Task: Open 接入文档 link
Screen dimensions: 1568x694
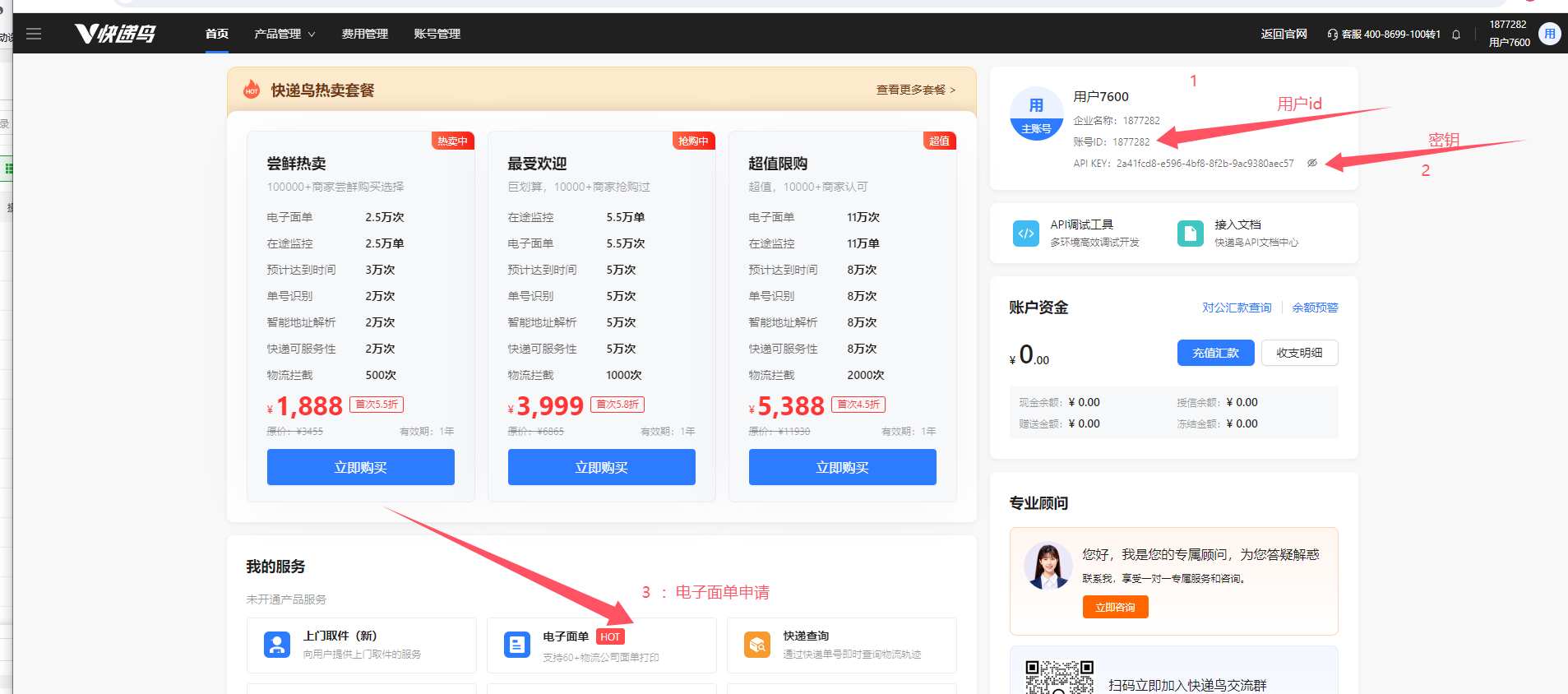Action: tap(1237, 224)
